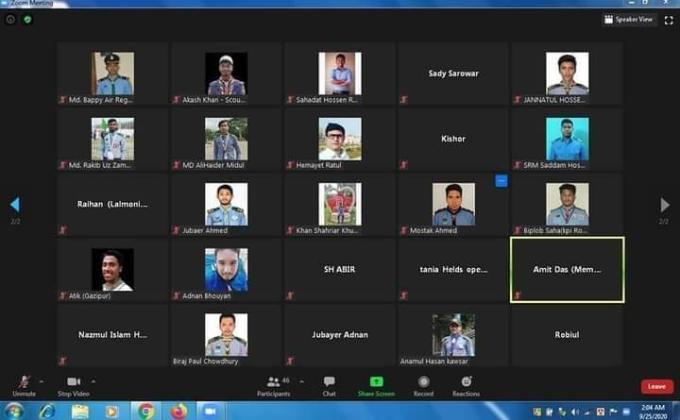The height and width of the screenshot is (420, 680).
Task: Open the Chat panel
Action: 329,384
